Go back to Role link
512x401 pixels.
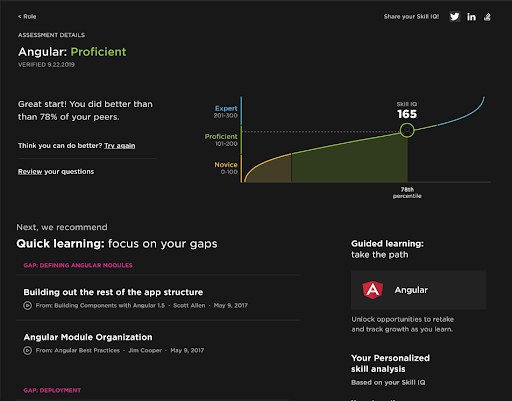27,16
